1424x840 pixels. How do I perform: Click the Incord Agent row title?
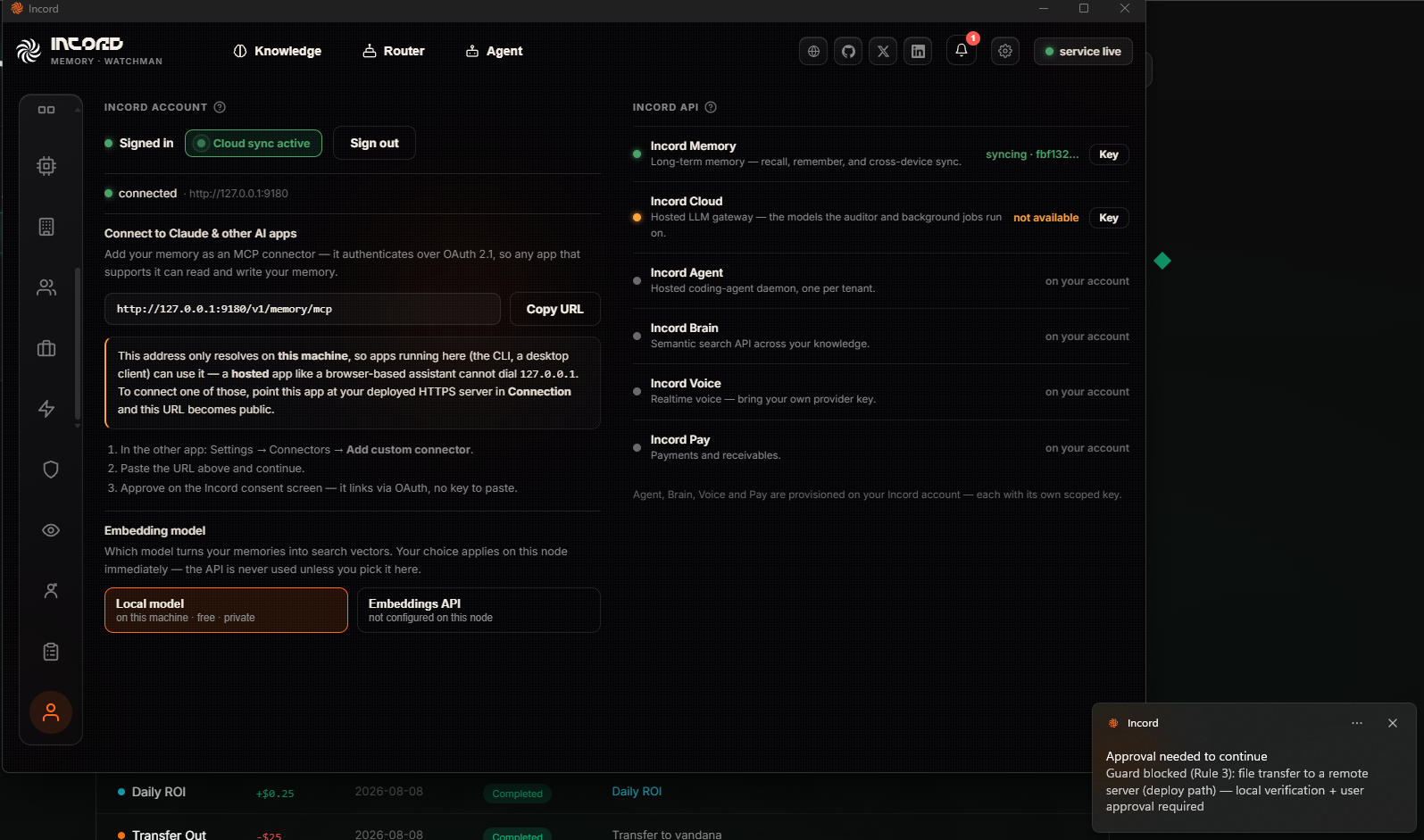[x=687, y=272]
